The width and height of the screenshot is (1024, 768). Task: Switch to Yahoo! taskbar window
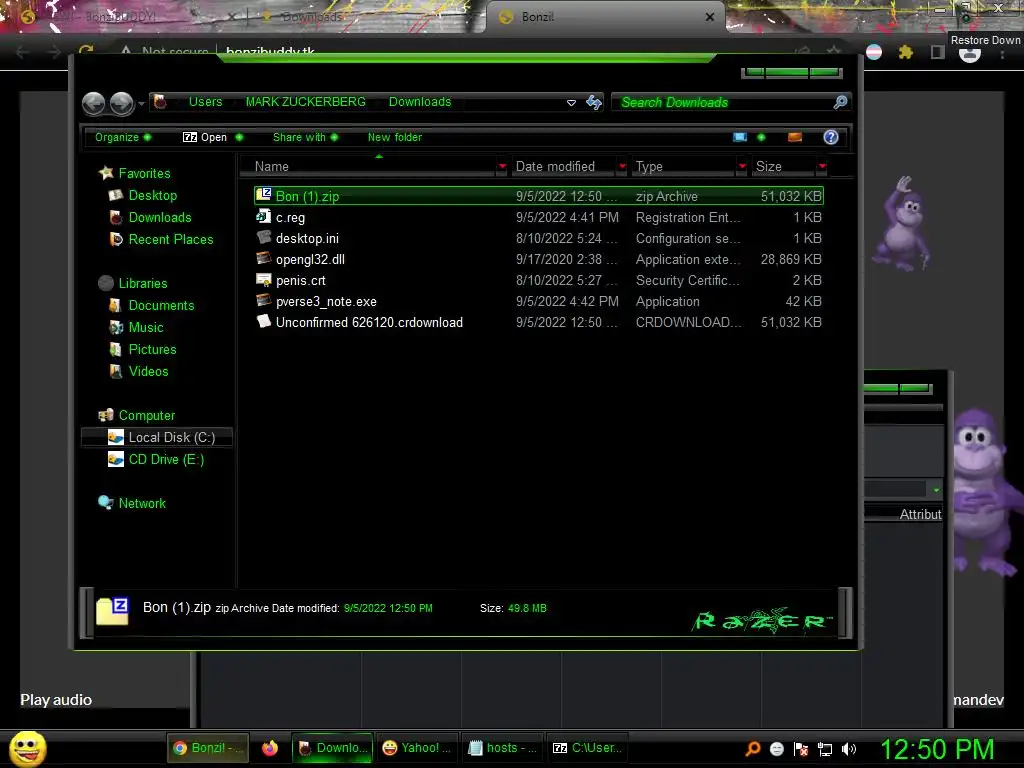(x=416, y=748)
